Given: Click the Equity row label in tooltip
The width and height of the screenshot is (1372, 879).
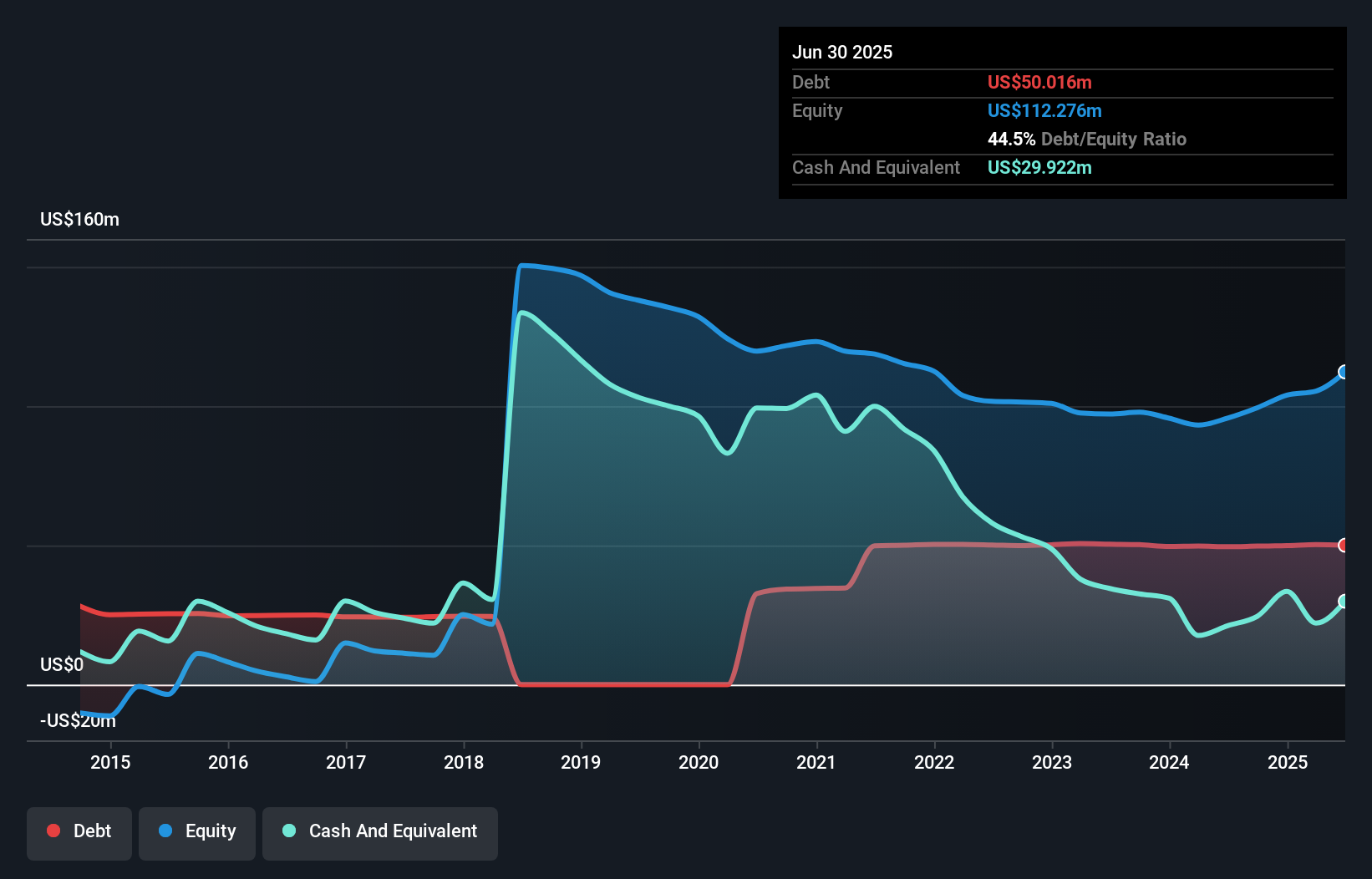Looking at the screenshot, I should [x=817, y=110].
